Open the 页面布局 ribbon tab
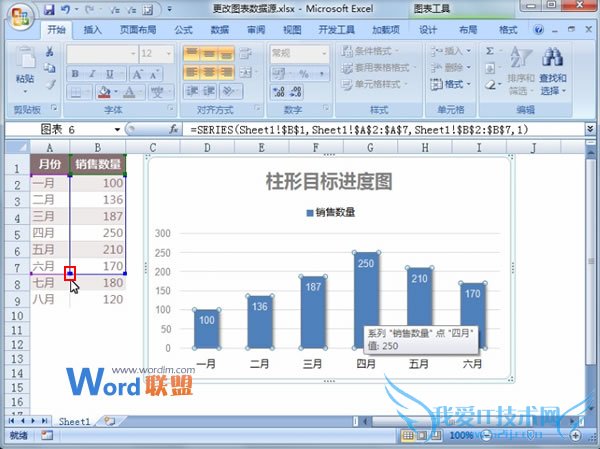The image size is (600, 449). [x=138, y=30]
